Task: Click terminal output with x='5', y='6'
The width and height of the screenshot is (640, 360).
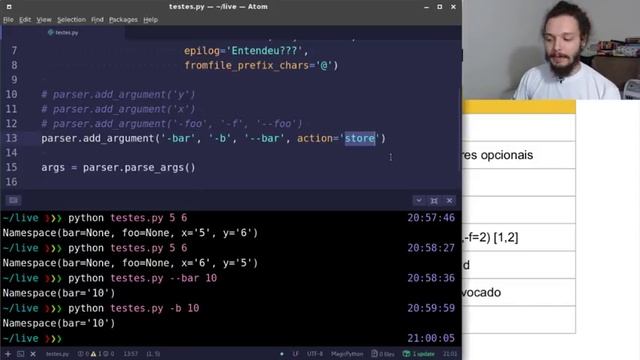Action: click(130, 233)
